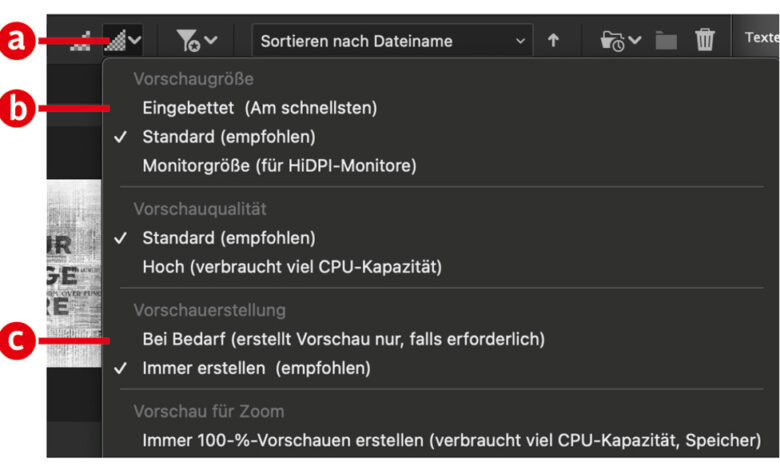
Task: Click the Texte panel tab
Action: [760, 38]
